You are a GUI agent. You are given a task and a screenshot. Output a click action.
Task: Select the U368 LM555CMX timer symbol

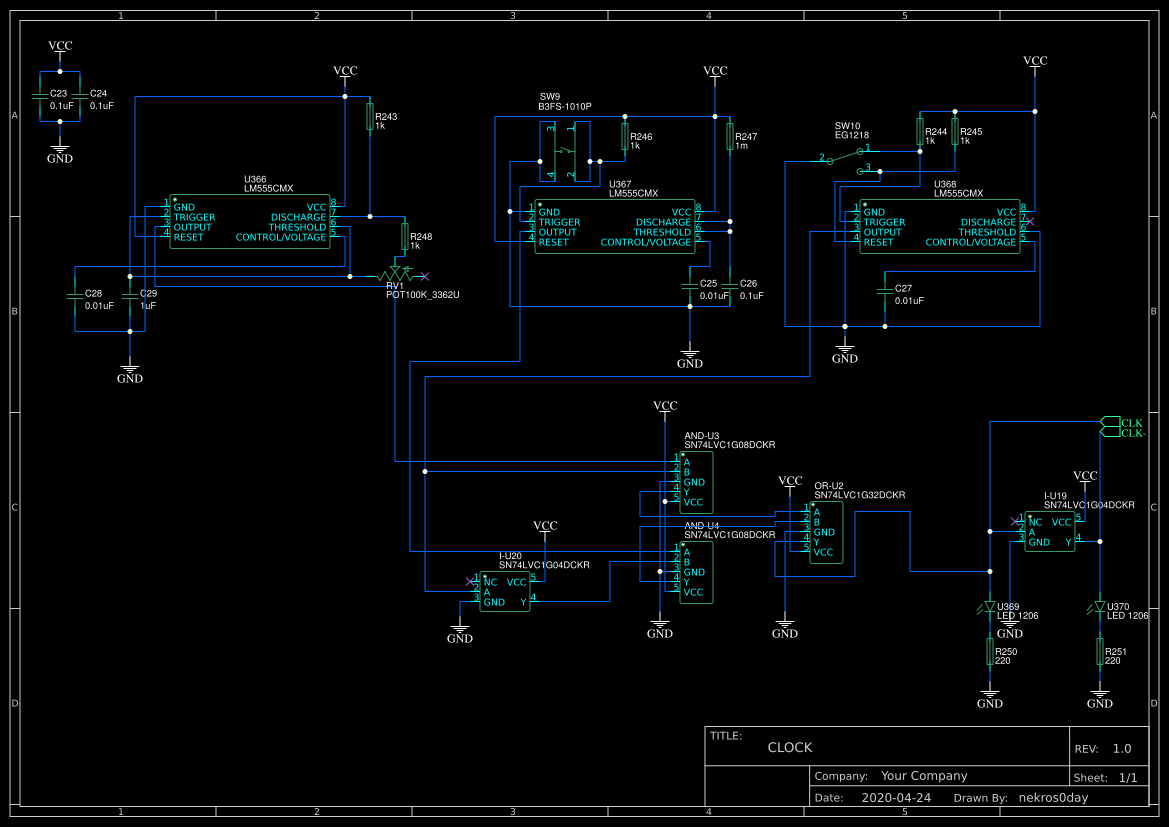[938, 226]
